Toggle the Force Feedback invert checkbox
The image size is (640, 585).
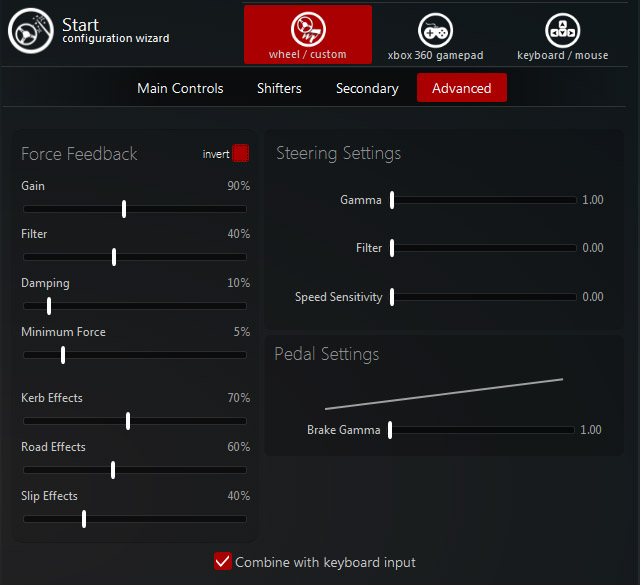tap(240, 153)
